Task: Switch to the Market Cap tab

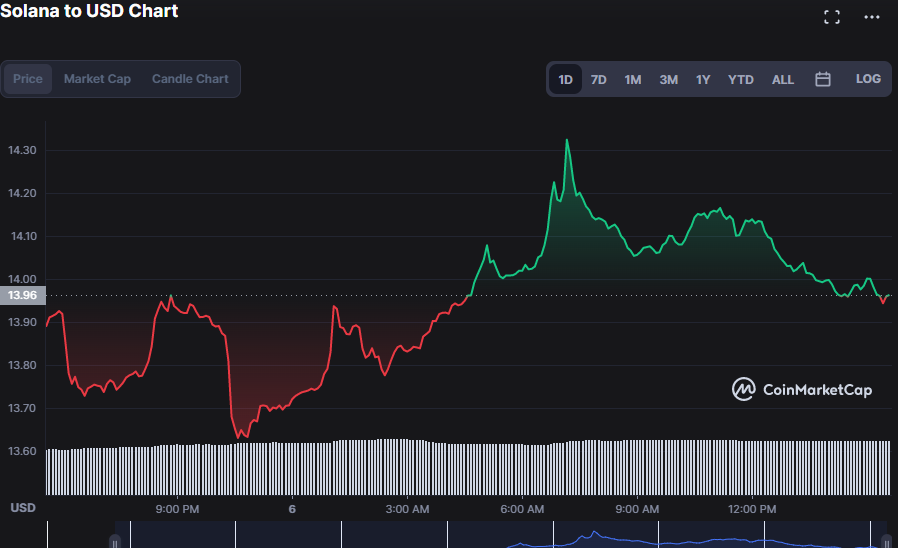Action: 97,79
